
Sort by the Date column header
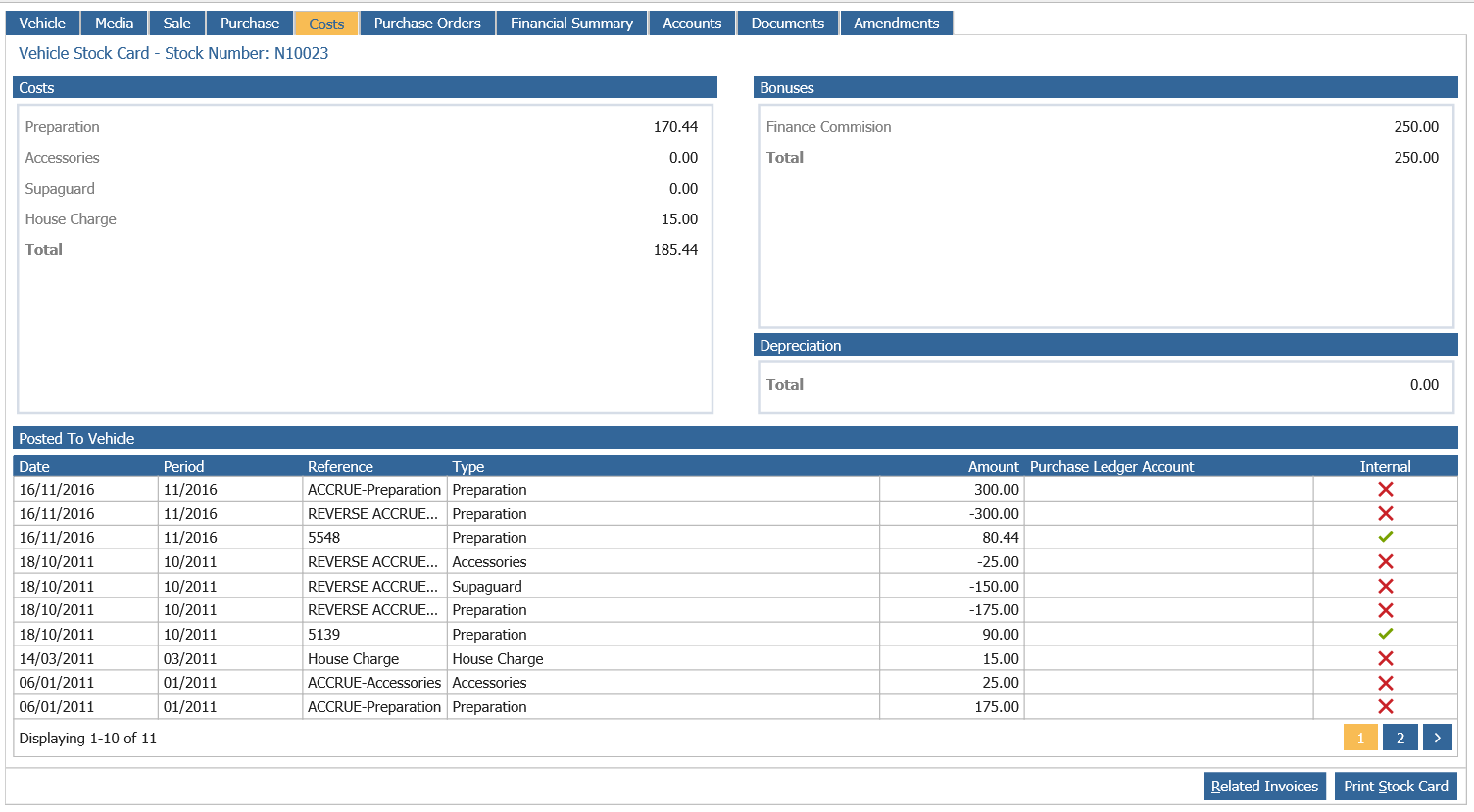click(34, 466)
